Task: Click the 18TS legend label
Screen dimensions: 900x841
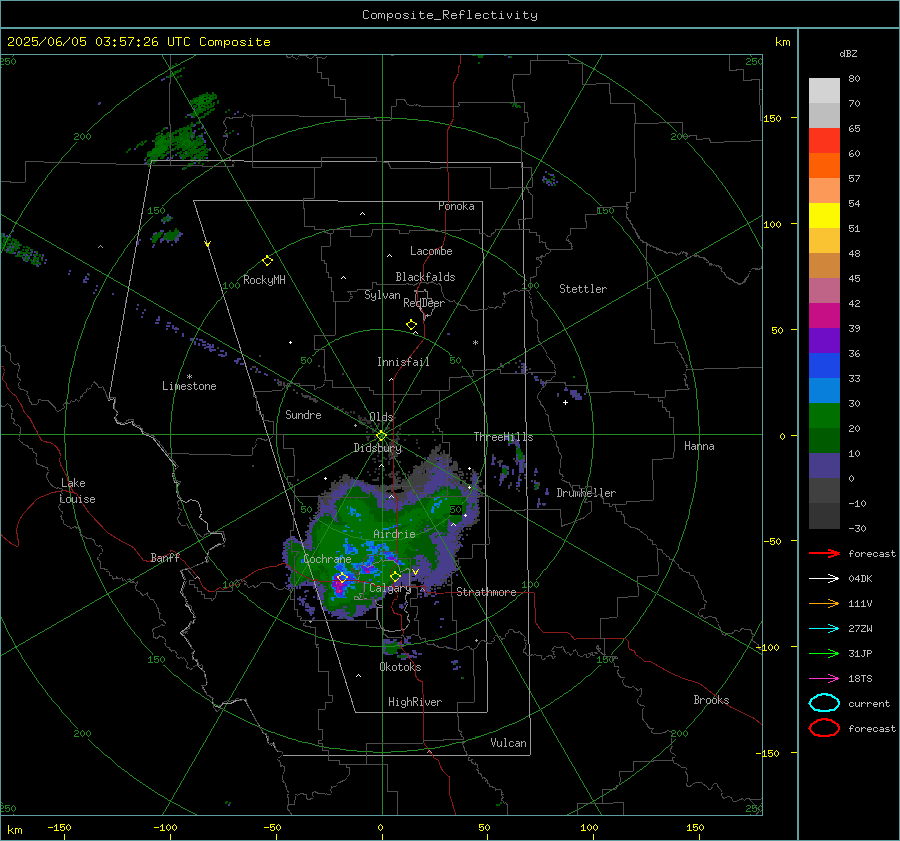Action: [x=860, y=678]
